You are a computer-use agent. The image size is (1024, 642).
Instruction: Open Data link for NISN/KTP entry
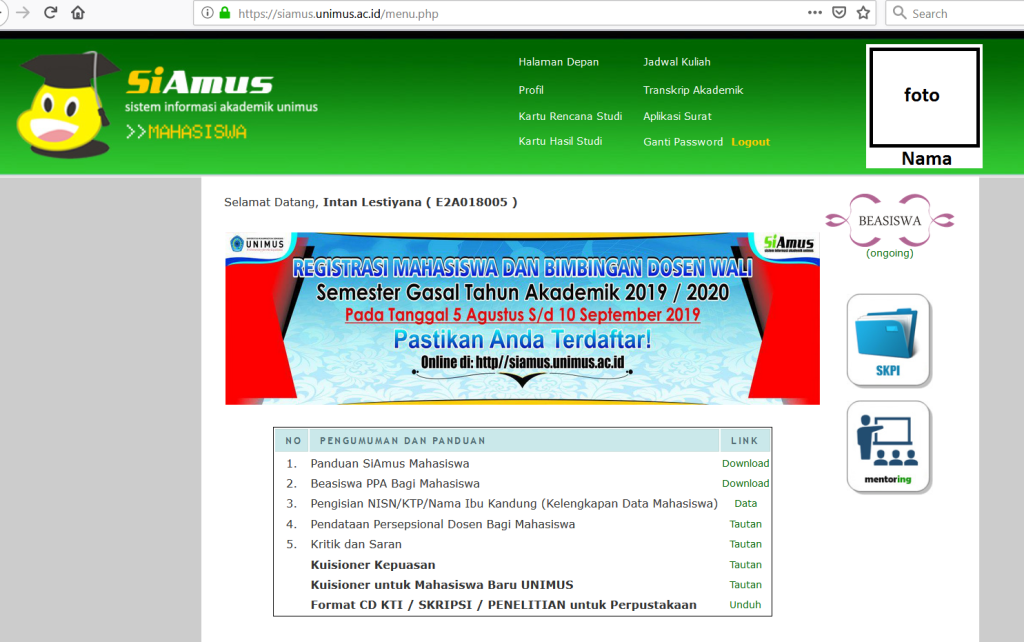(745, 504)
